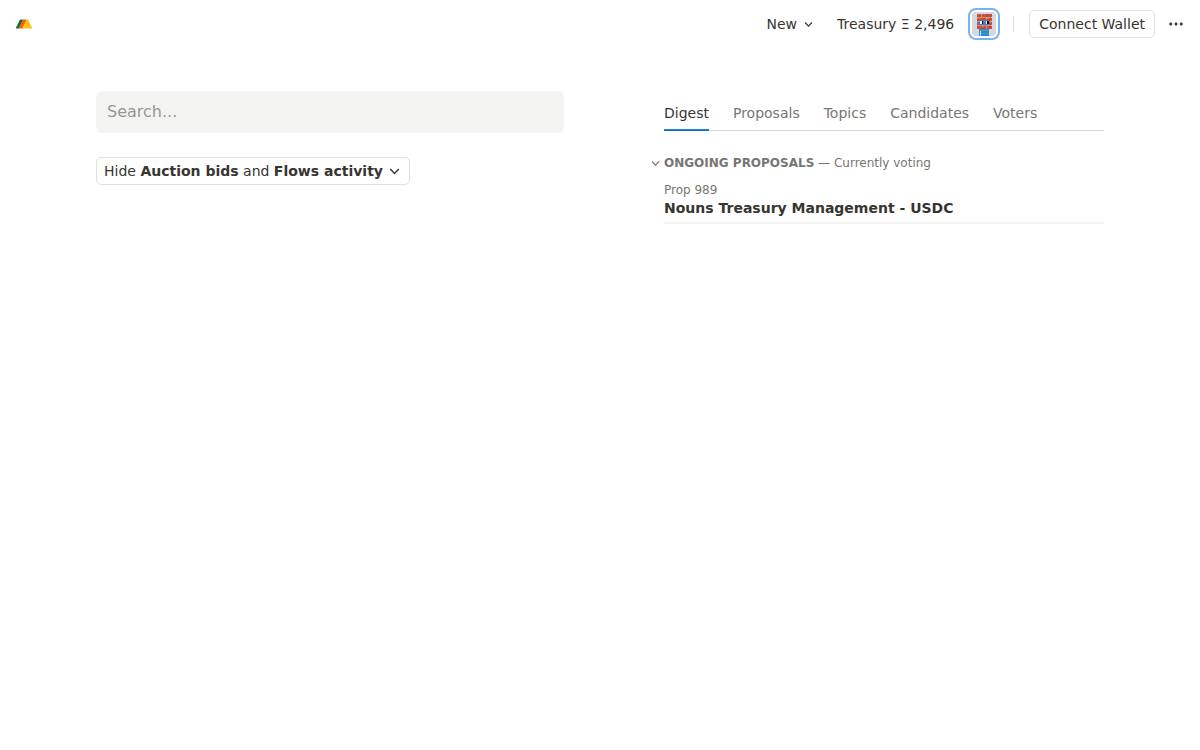Switch to the Proposals tab
The height and width of the screenshot is (750, 1200).
pyautogui.click(x=766, y=113)
